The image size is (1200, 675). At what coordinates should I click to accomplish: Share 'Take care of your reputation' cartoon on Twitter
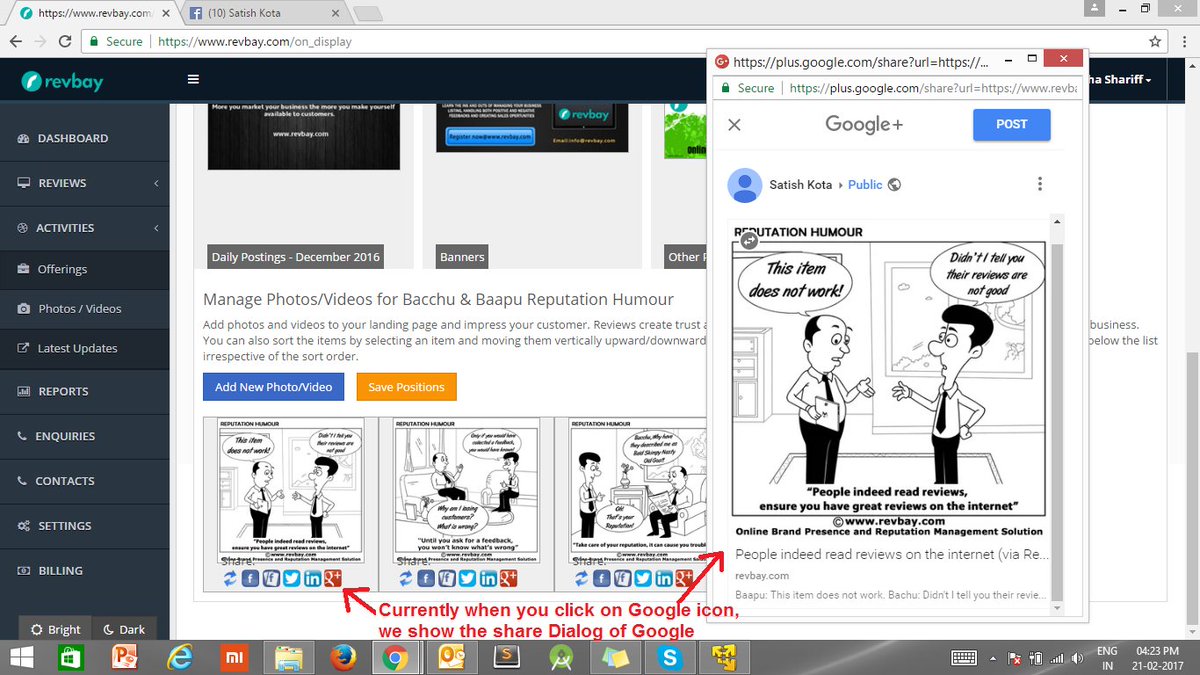pyautogui.click(x=642, y=578)
